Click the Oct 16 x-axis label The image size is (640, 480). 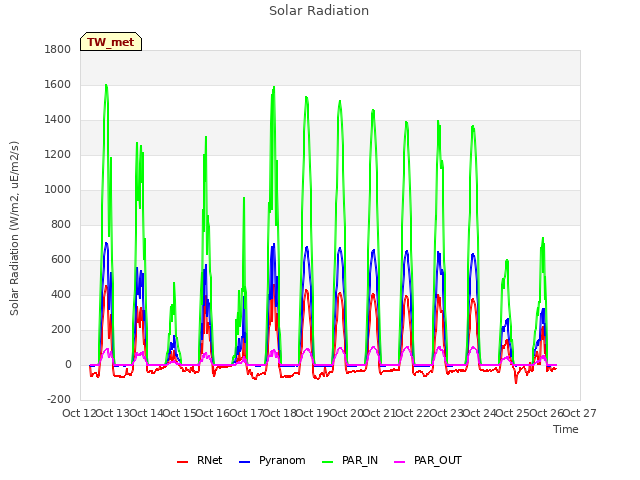tap(213, 413)
